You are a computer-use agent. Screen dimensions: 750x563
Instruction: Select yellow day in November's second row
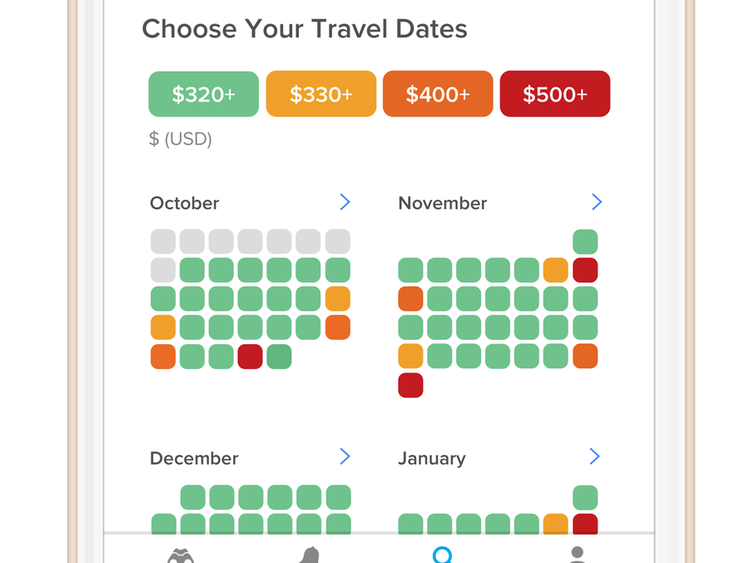click(x=556, y=270)
